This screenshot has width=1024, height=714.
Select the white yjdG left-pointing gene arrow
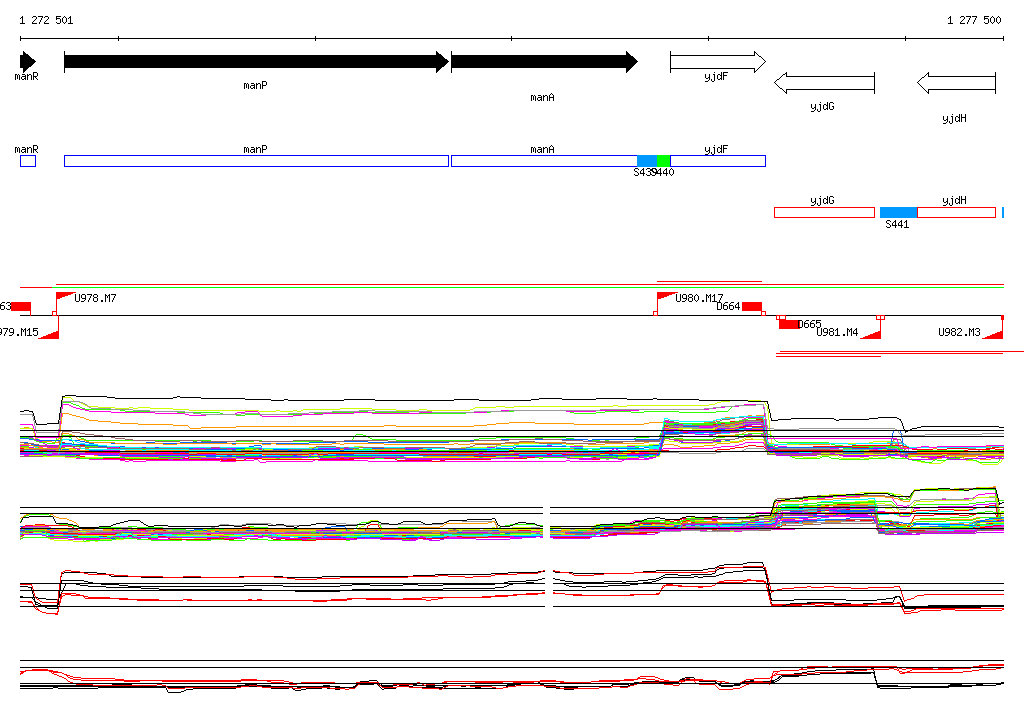(824, 83)
